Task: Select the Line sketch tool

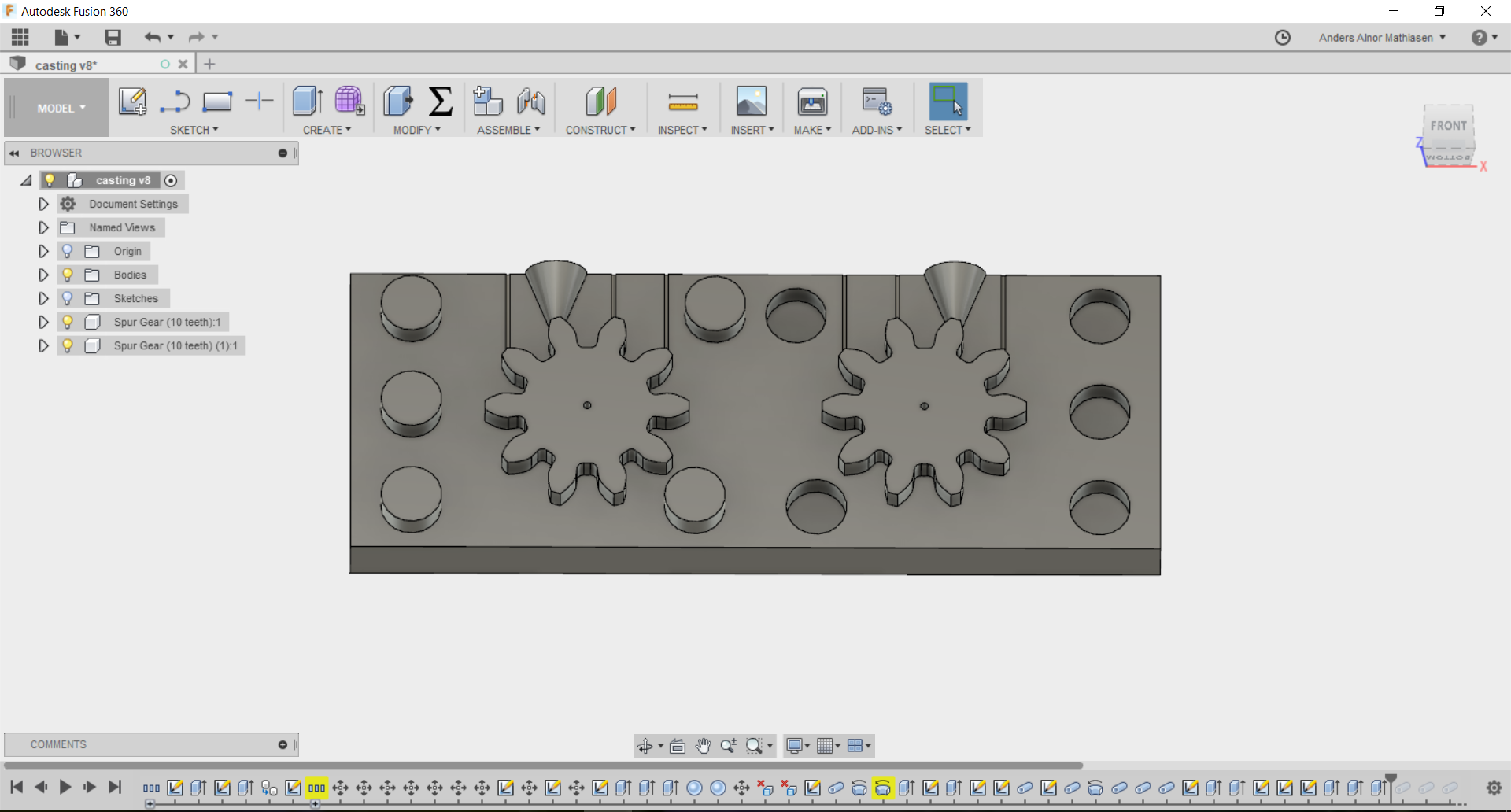Action: pyautogui.click(x=175, y=101)
